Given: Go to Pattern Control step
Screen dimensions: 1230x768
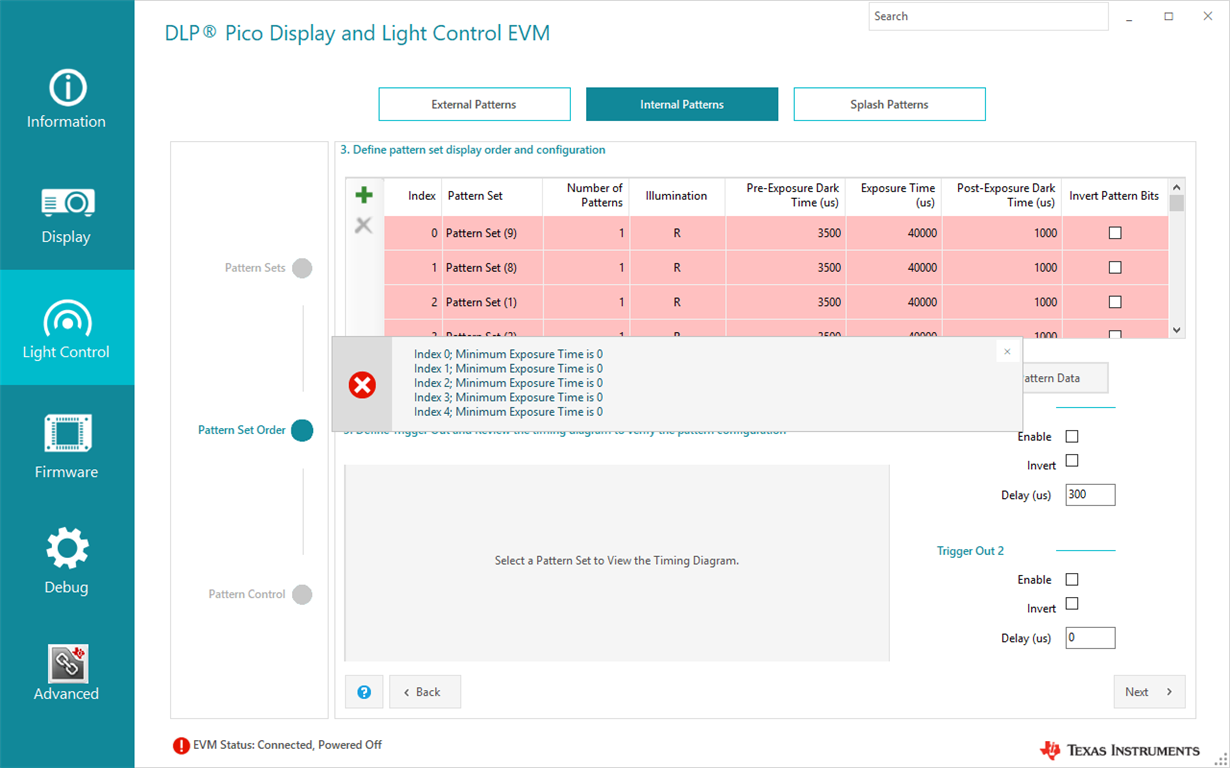Looking at the screenshot, I should pos(260,594).
